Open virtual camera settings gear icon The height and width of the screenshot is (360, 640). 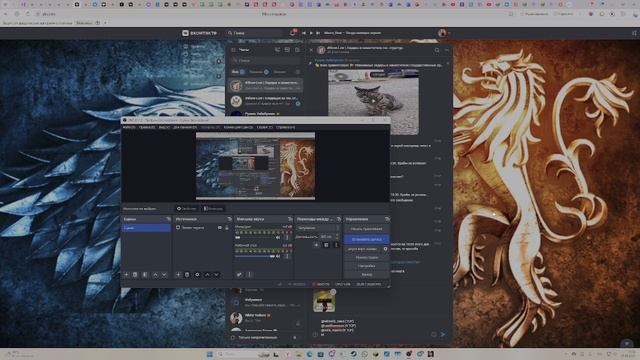[x=385, y=249]
